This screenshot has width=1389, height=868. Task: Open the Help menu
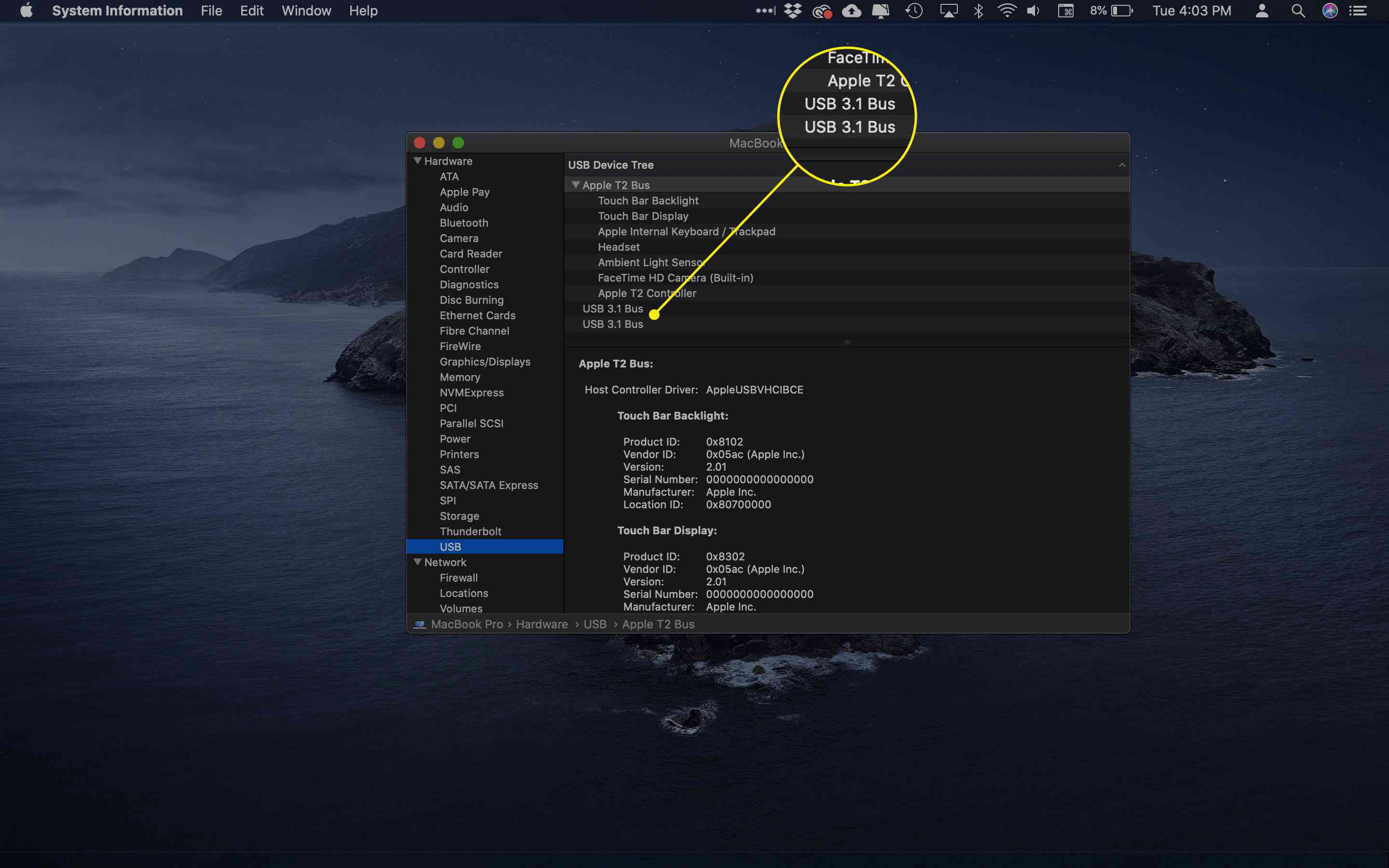363,11
